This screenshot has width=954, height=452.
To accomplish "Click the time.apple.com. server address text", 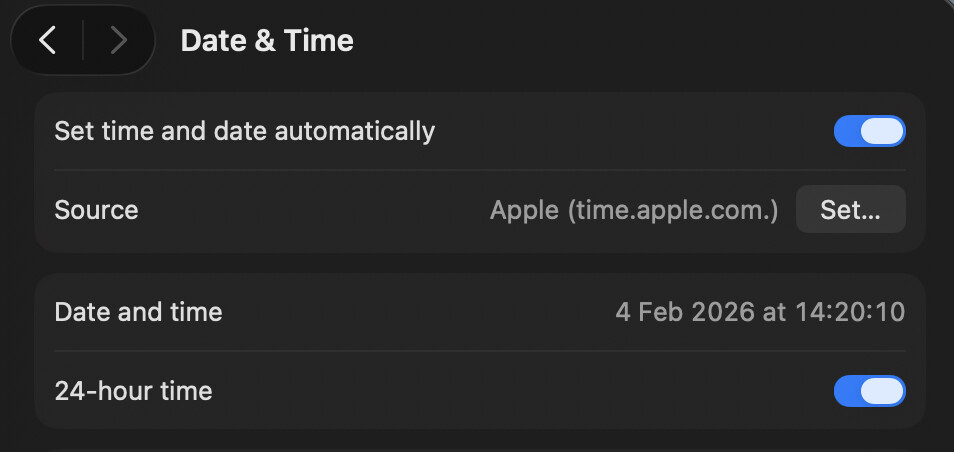I will [672, 210].
